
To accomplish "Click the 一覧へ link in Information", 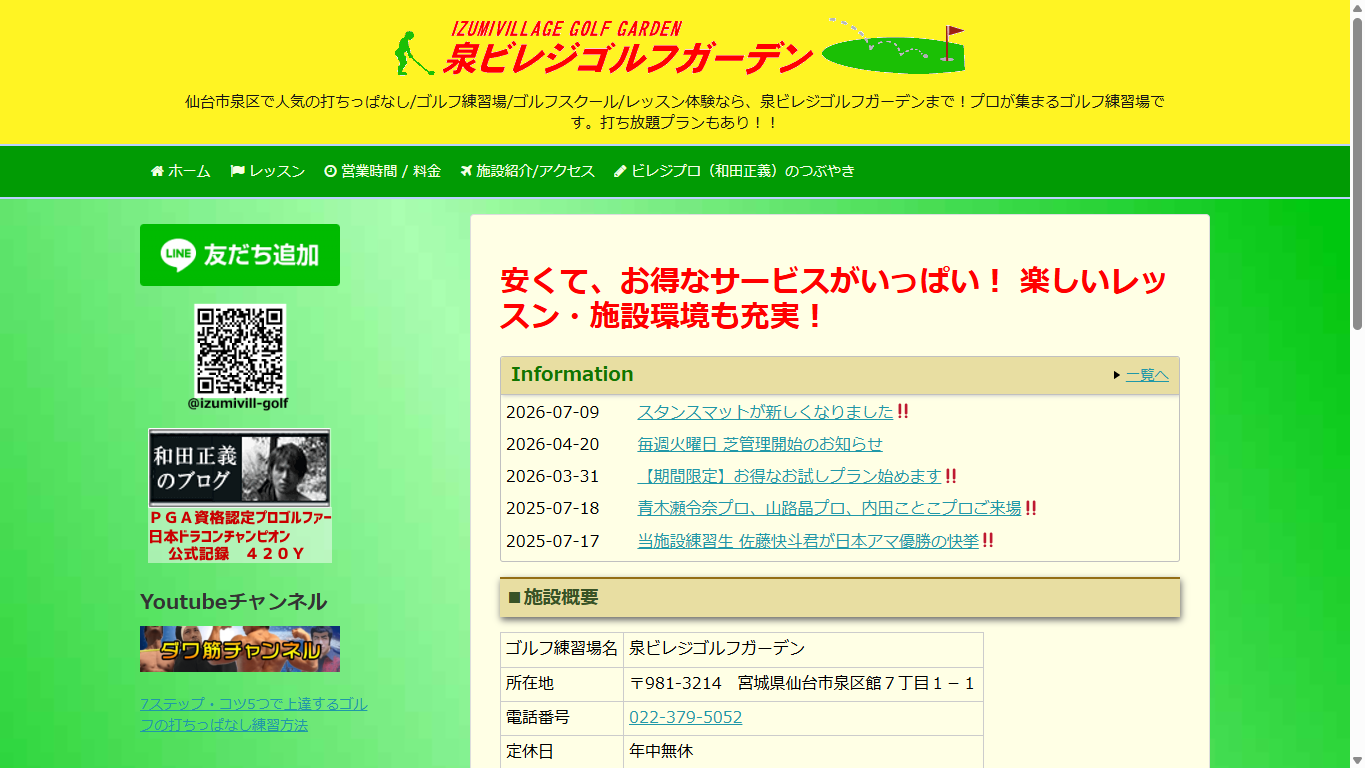I will coord(1147,375).
